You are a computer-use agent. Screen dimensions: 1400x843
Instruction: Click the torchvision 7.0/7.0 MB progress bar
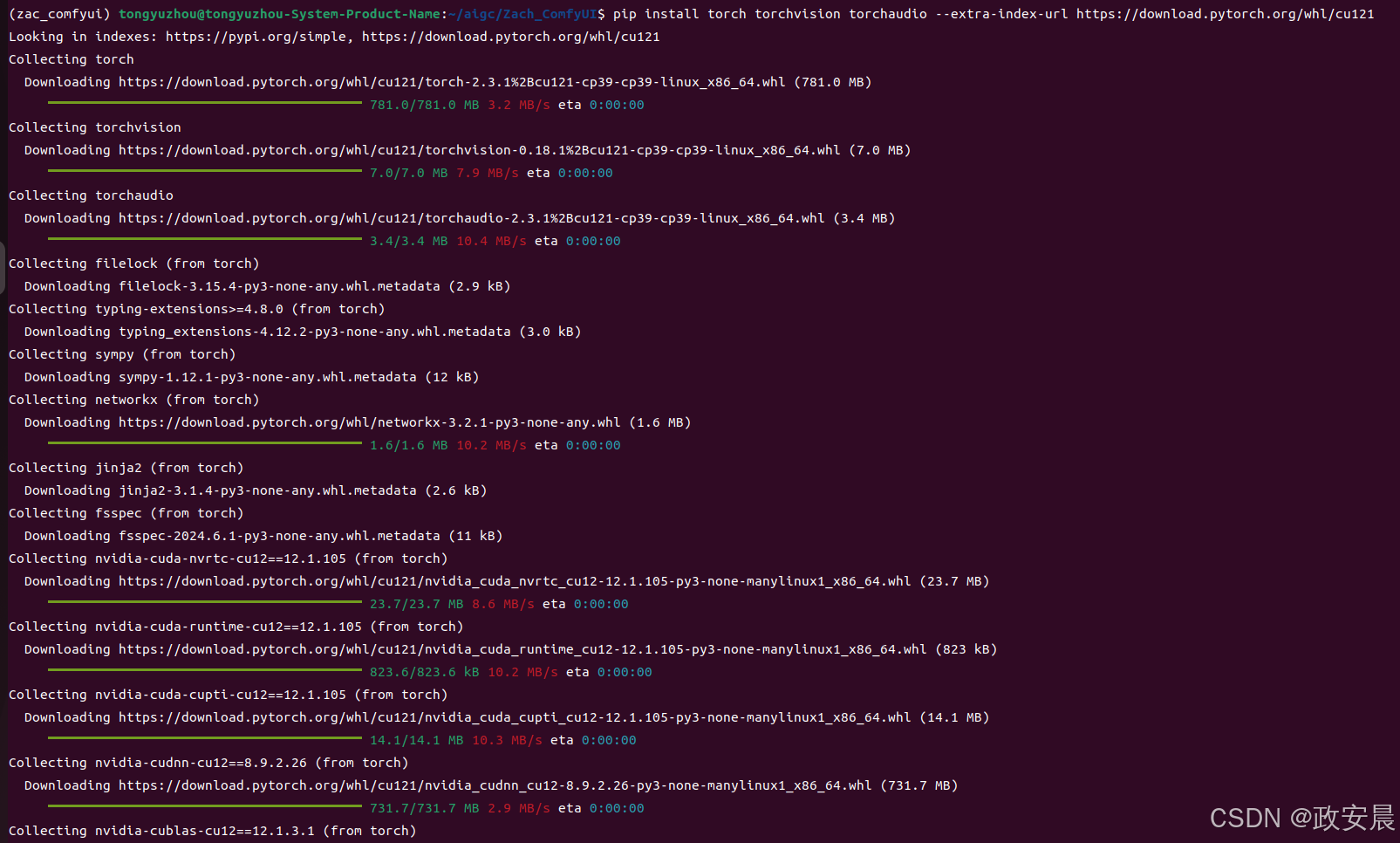pos(205,171)
